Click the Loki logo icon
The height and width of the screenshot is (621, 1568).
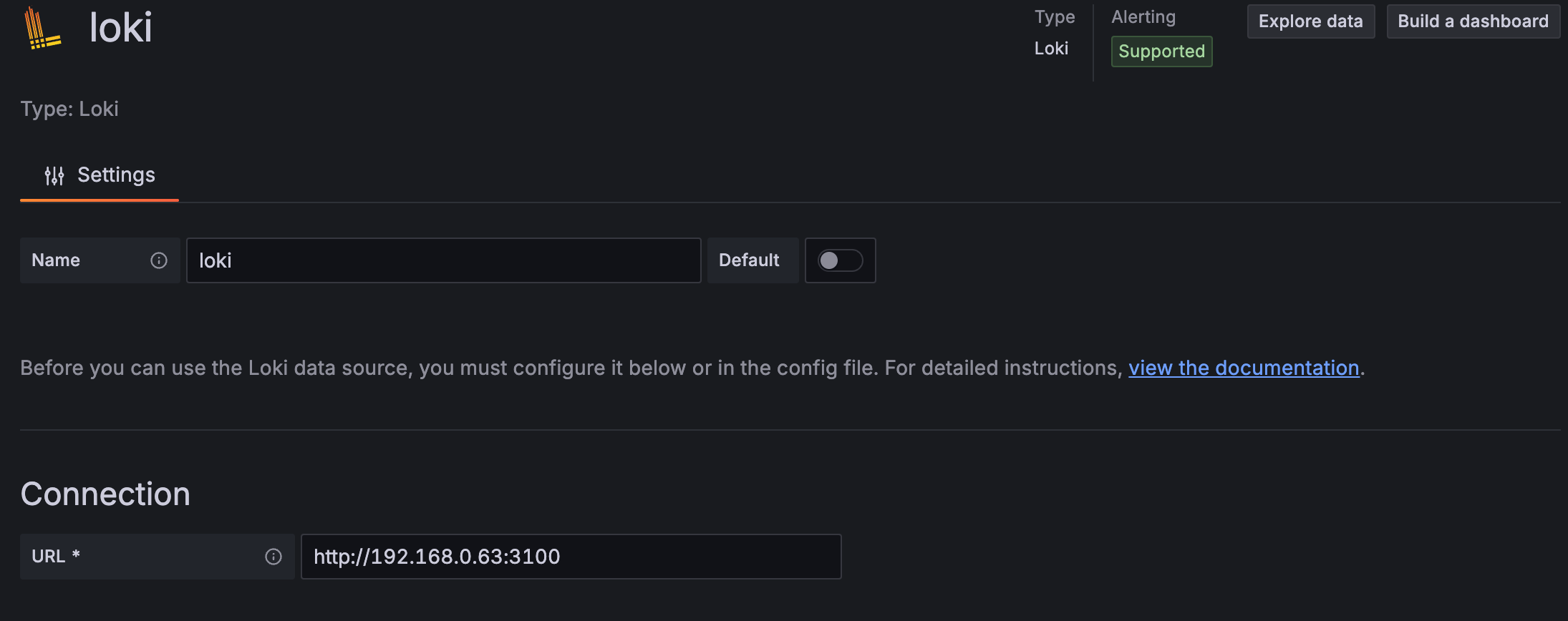tap(42, 29)
